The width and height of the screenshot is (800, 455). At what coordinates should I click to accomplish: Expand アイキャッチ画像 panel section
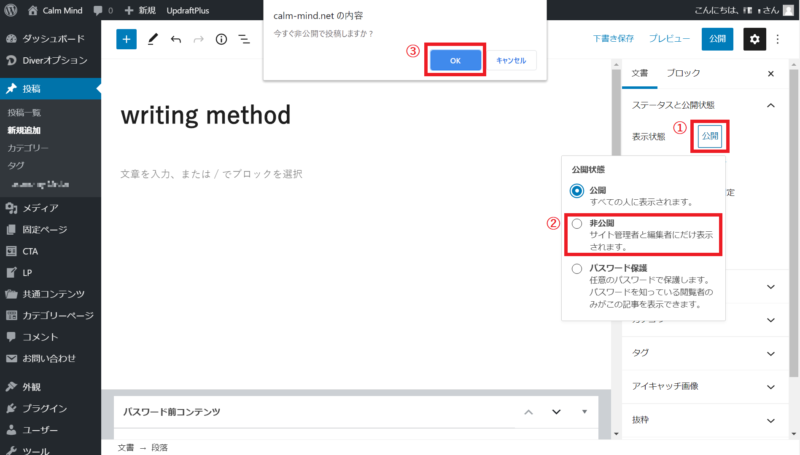tap(705, 387)
